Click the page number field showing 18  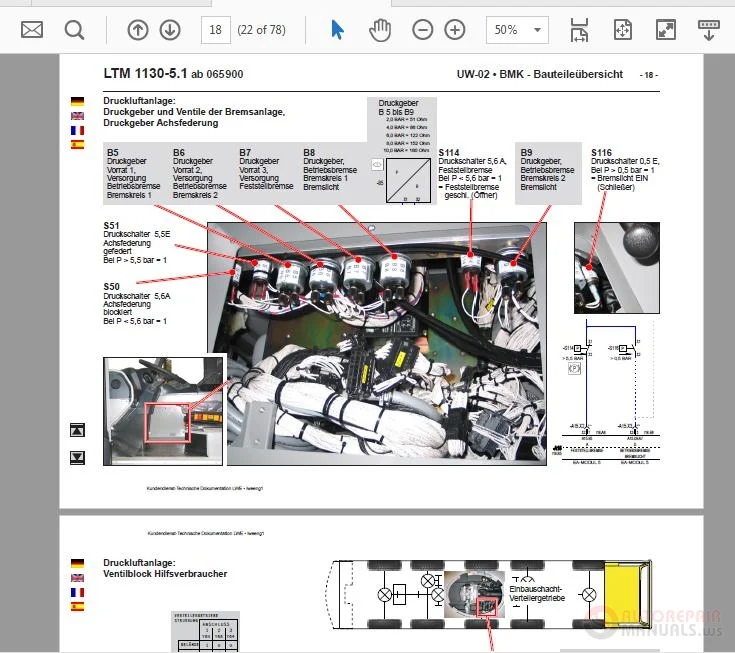[x=216, y=30]
